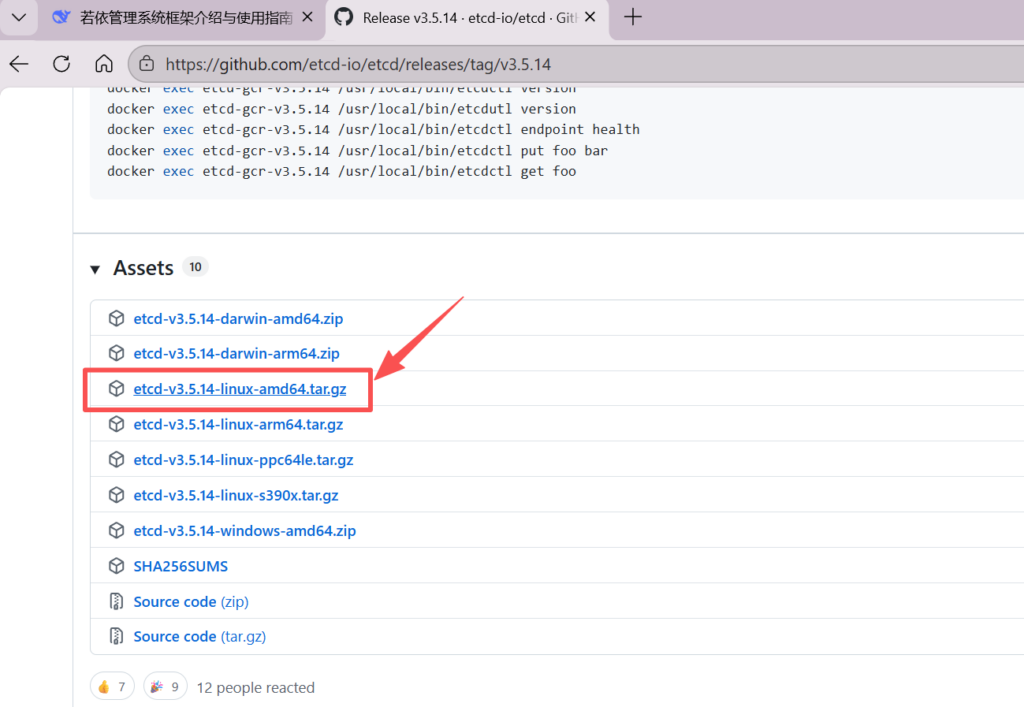Screen dimensions: 1024x707
Task: Click the browser back arrow button
Action: (19, 64)
